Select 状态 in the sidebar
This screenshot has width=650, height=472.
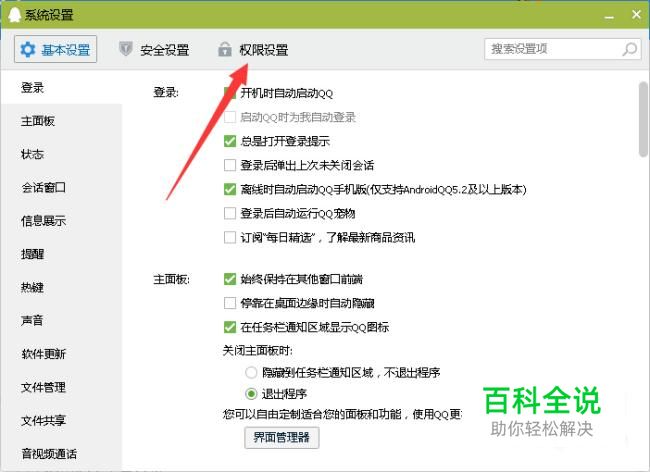[61, 154]
